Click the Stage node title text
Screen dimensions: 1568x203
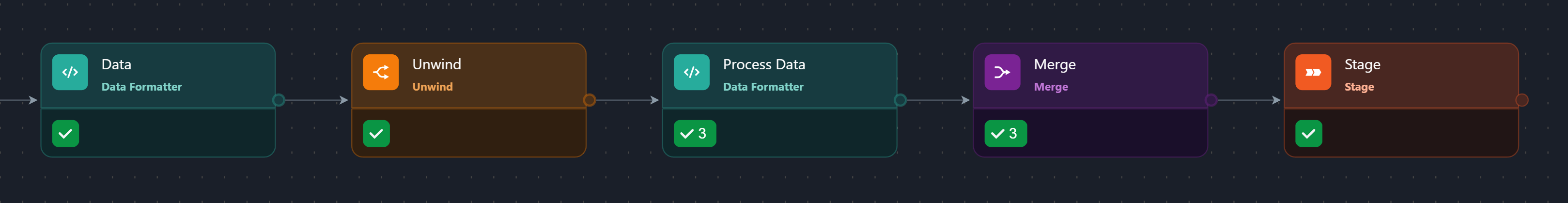[1362, 64]
